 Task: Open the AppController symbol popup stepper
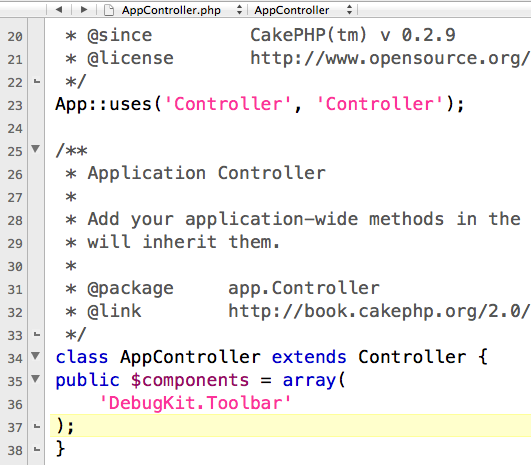click(x=349, y=10)
